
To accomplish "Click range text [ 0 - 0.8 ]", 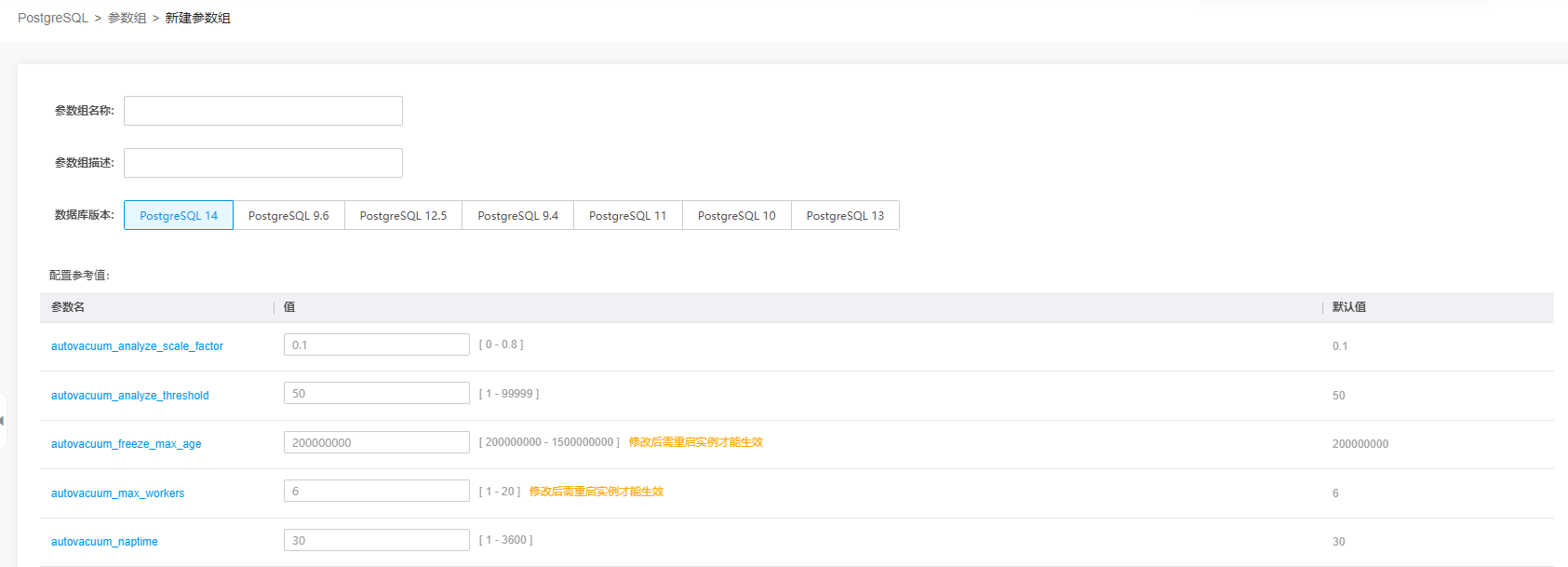I will coord(502,344).
